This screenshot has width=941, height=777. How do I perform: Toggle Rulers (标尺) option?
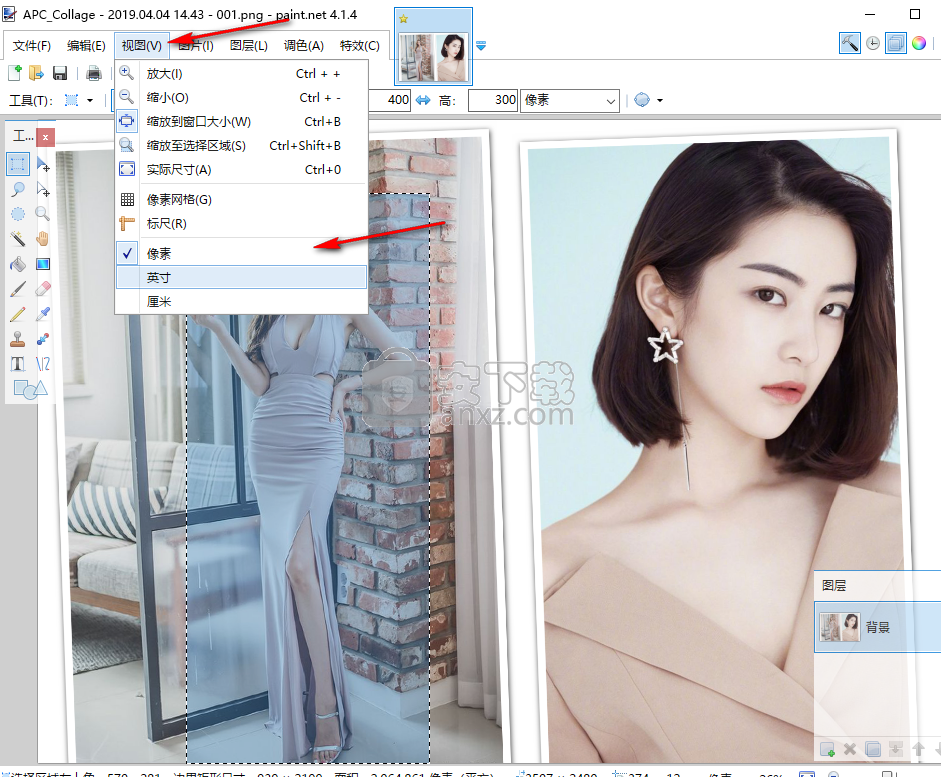(x=241, y=223)
